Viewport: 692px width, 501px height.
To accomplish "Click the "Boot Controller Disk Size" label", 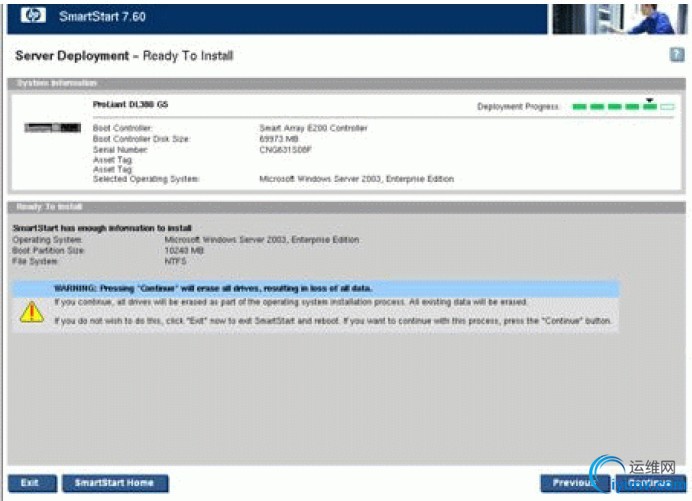I will point(141,139).
